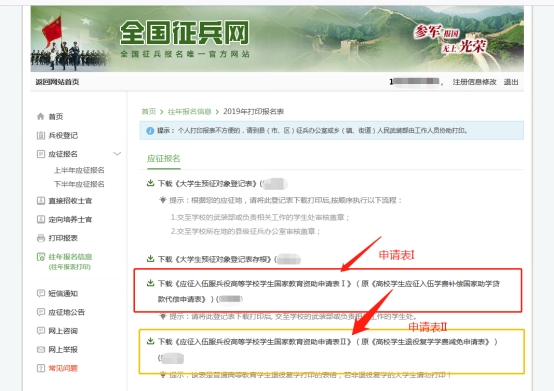Open 上半年应征报名 submenu item
This screenshot has width=554, height=391.
click(x=79, y=170)
